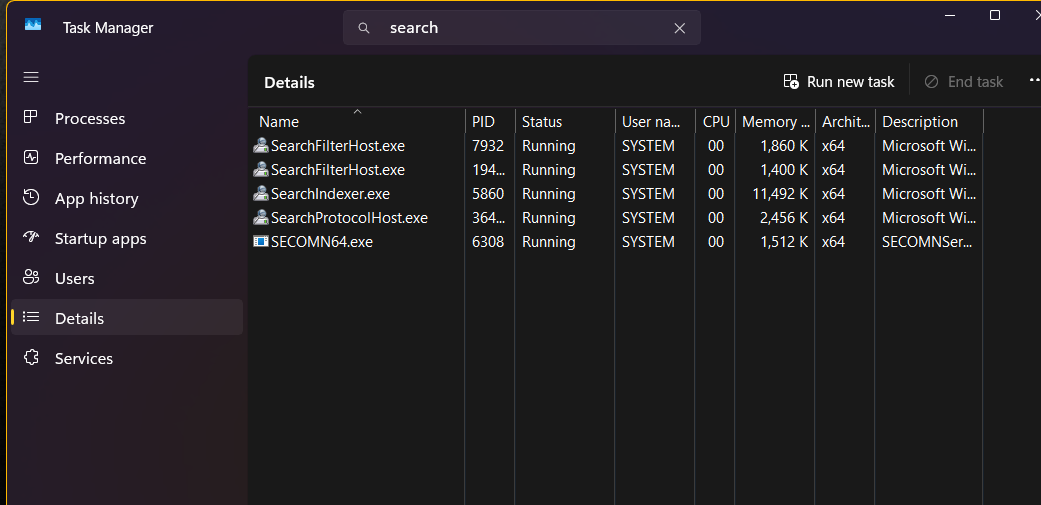Image resolution: width=1041 pixels, height=505 pixels.
Task: Open App history page
Action: pos(127,198)
